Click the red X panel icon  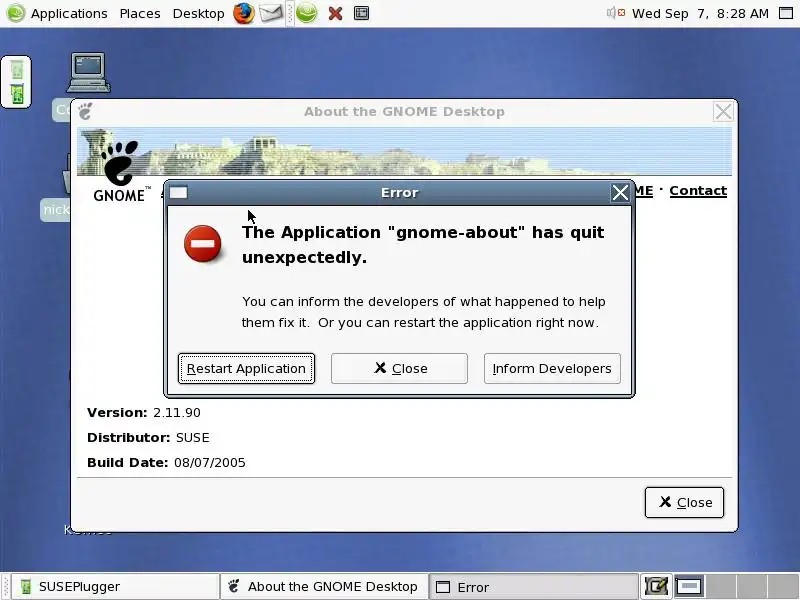335,13
